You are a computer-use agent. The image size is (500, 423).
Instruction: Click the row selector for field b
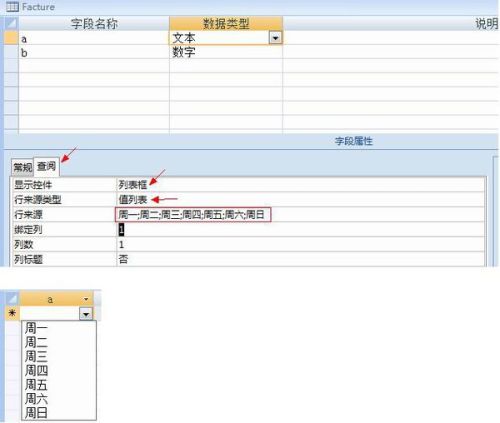click(x=11, y=52)
